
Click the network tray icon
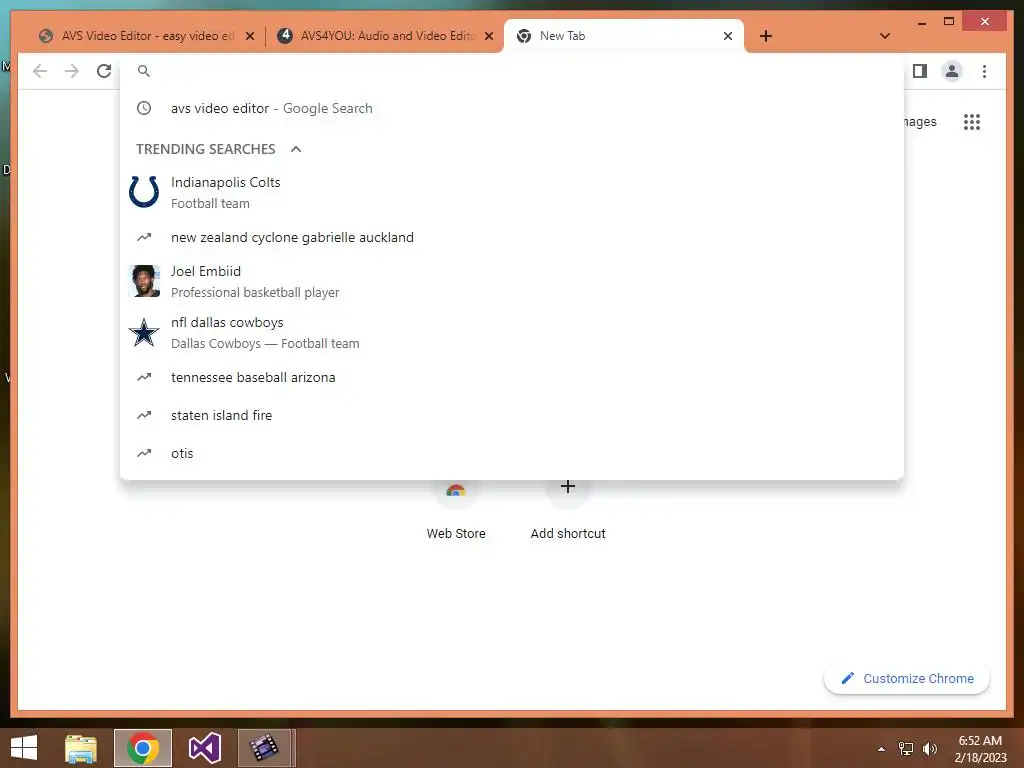point(906,749)
